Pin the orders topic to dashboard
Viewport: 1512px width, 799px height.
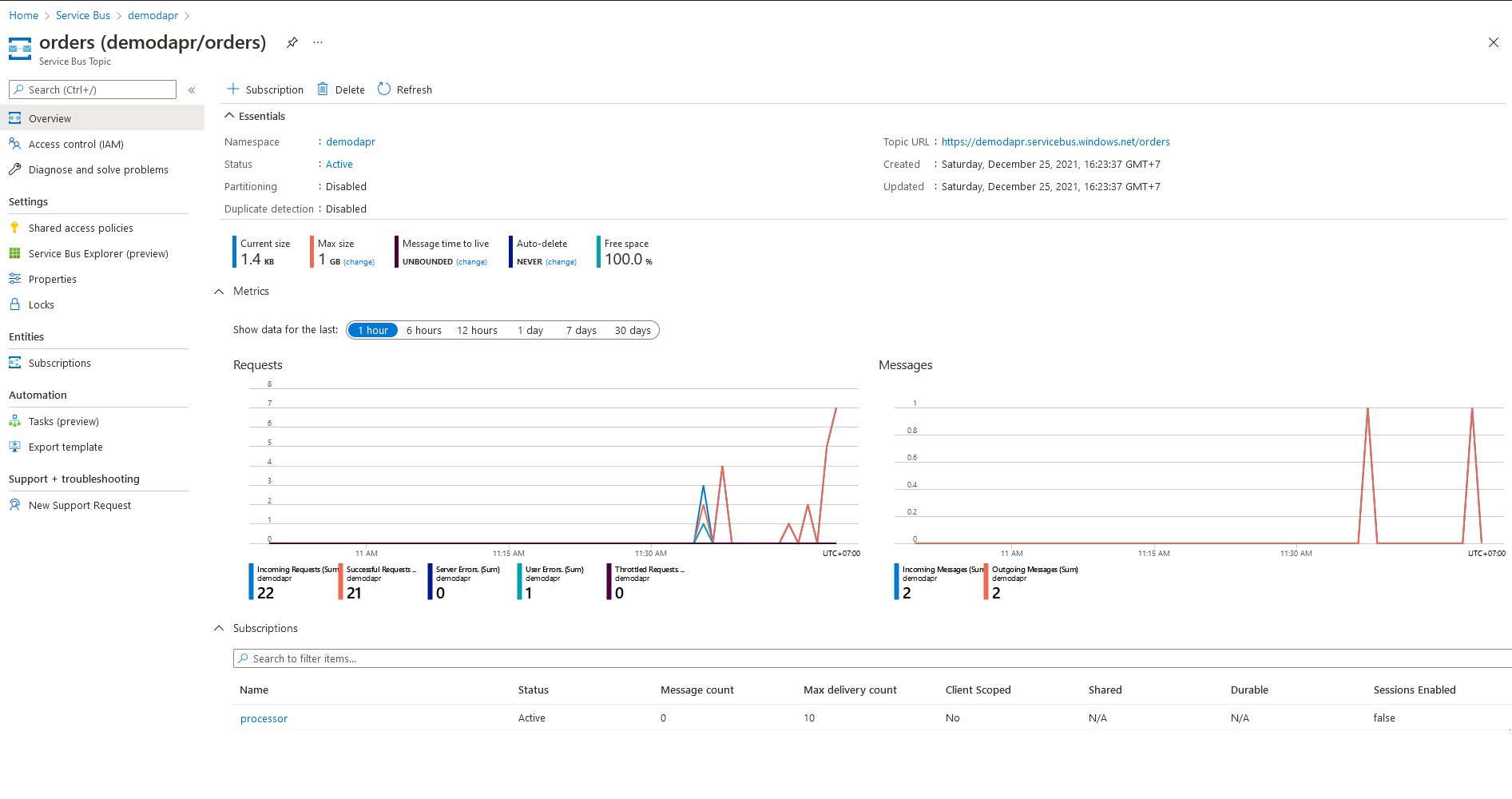coord(292,42)
